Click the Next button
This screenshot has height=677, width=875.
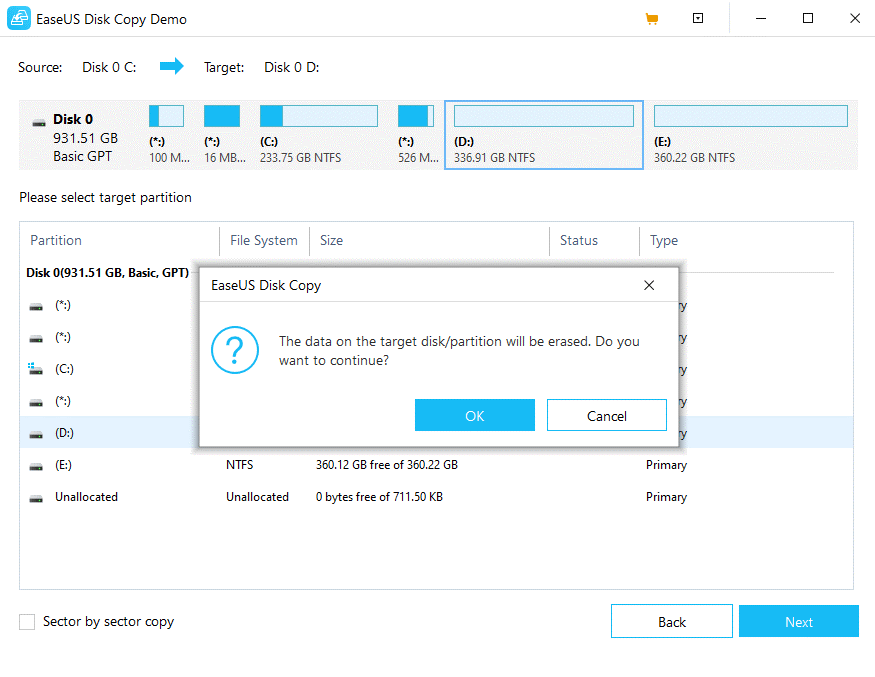pos(799,621)
